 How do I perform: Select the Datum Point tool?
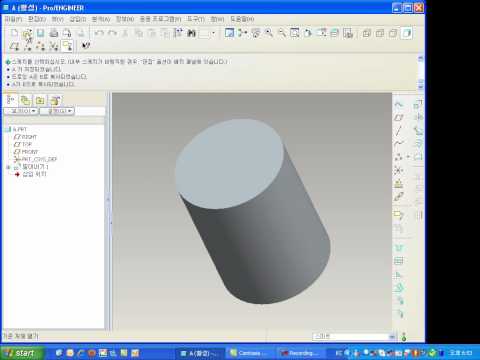click(398, 157)
